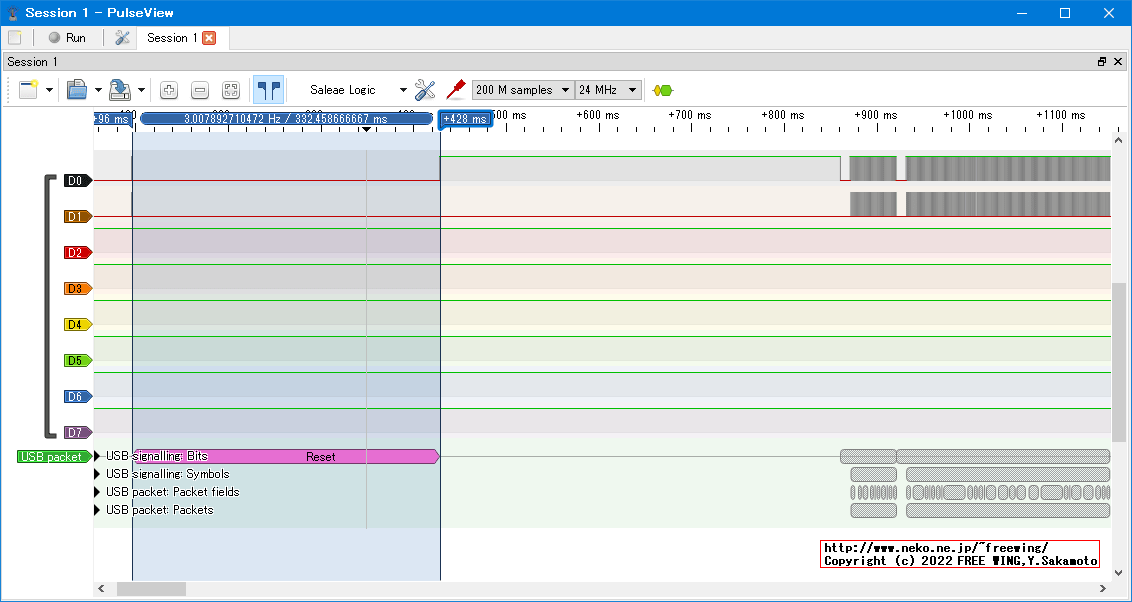Add a protocol decoder icon
Viewport: 1132px width, 602px height.
(662, 90)
